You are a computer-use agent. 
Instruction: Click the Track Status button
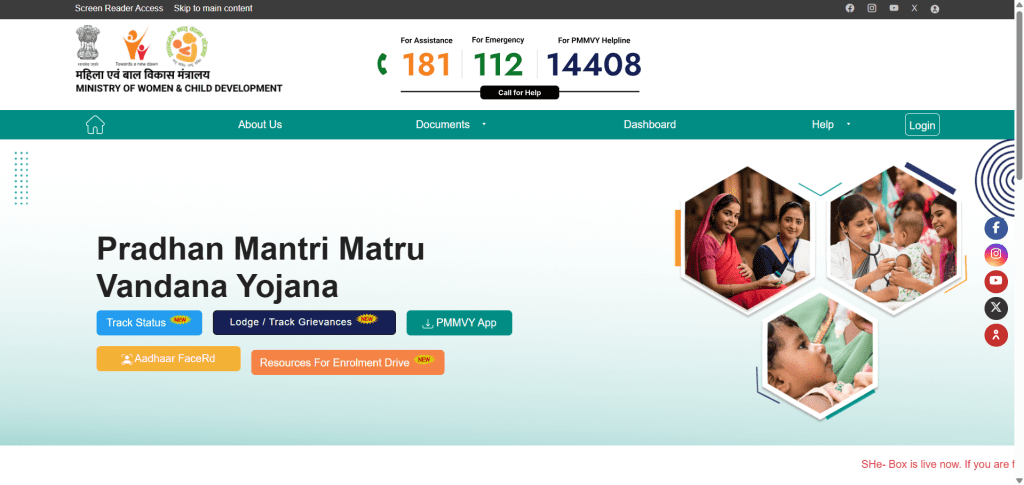tap(150, 322)
